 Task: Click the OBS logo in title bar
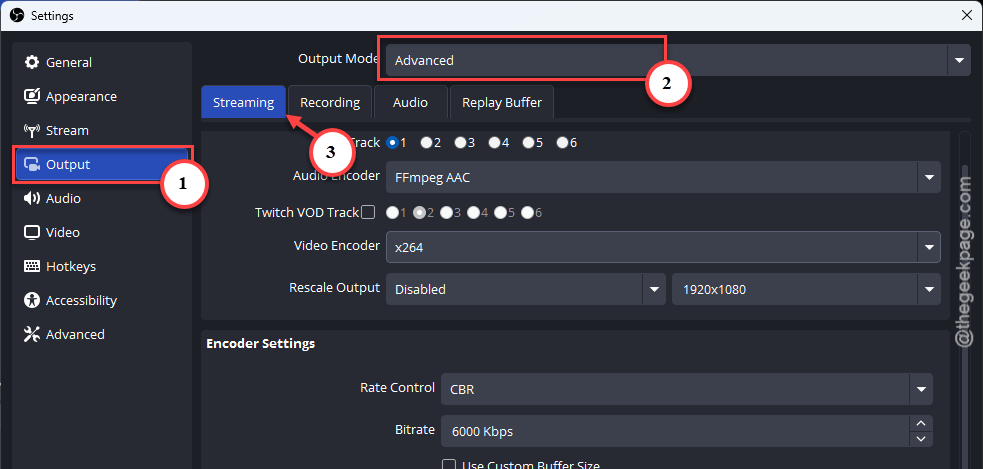tap(17, 15)
